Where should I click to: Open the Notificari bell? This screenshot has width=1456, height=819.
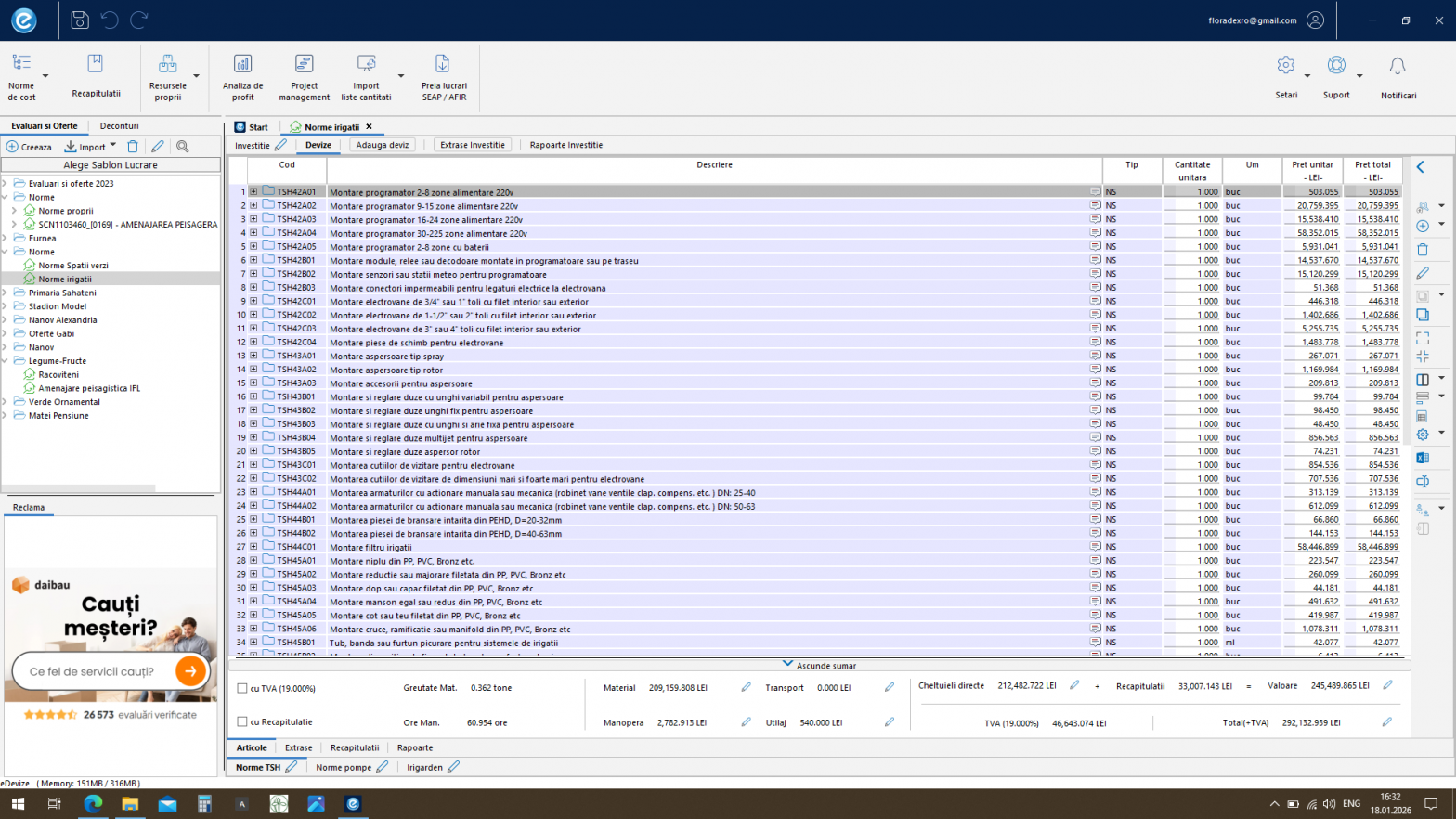(1397, 67)
